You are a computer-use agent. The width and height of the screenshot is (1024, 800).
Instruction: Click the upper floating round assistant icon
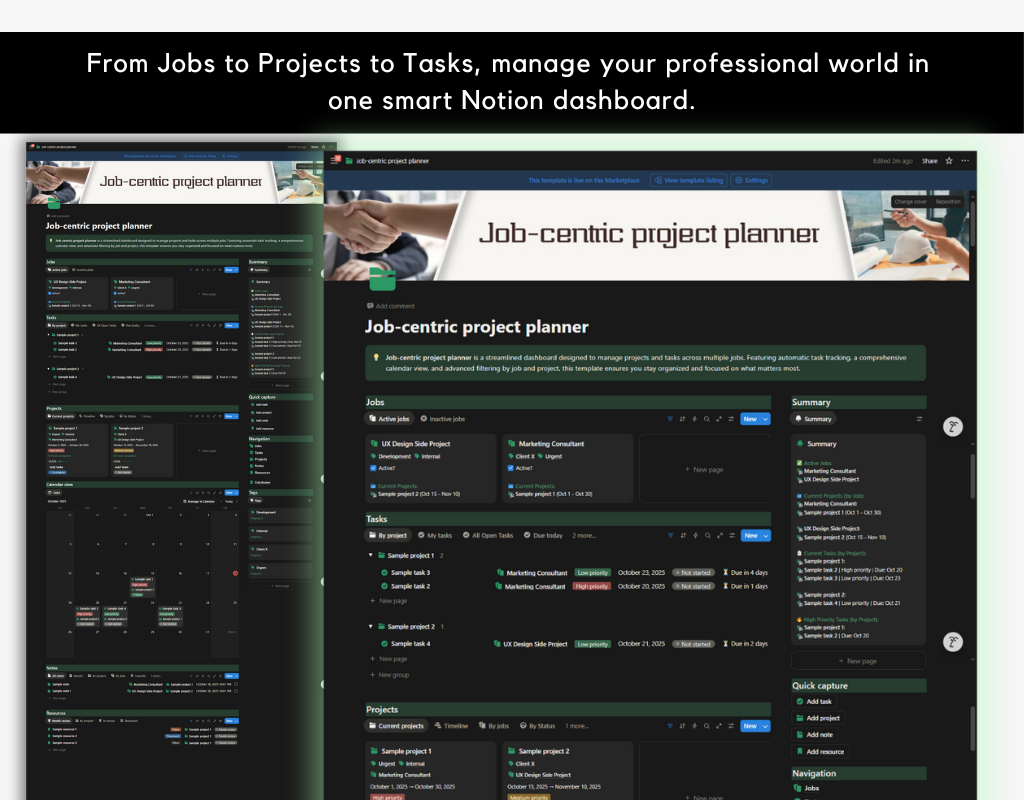pos(953,427)
